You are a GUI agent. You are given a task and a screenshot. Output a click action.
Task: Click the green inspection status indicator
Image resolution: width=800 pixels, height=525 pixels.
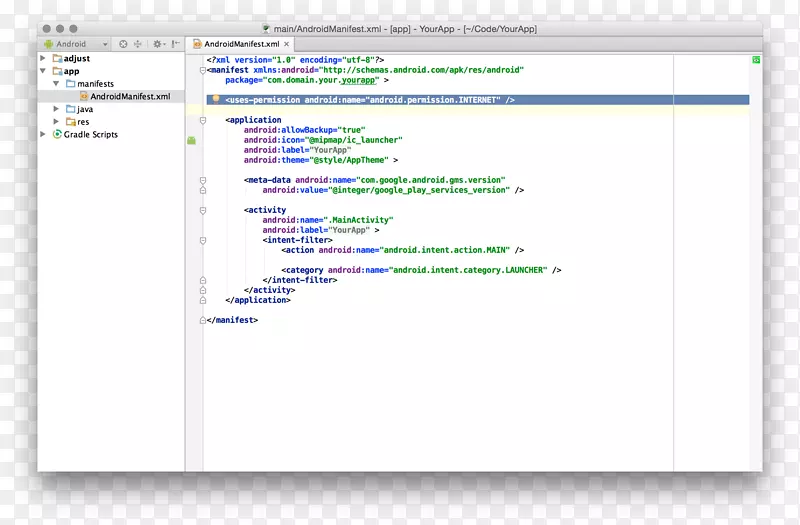click(756, 60)
